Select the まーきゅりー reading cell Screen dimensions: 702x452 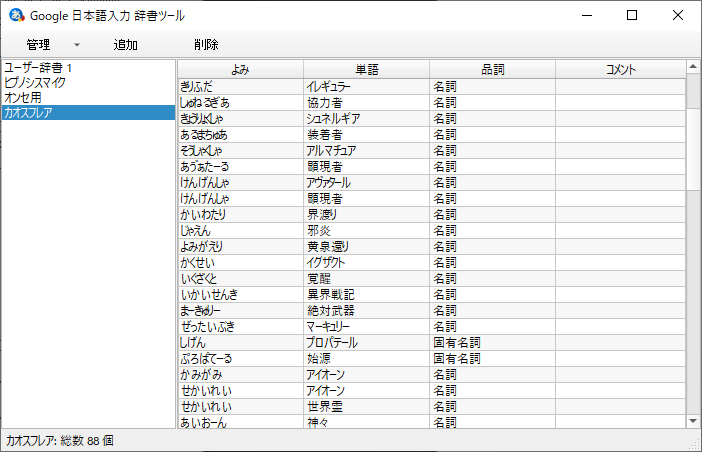pyautogui.click(x=240, y=311)
